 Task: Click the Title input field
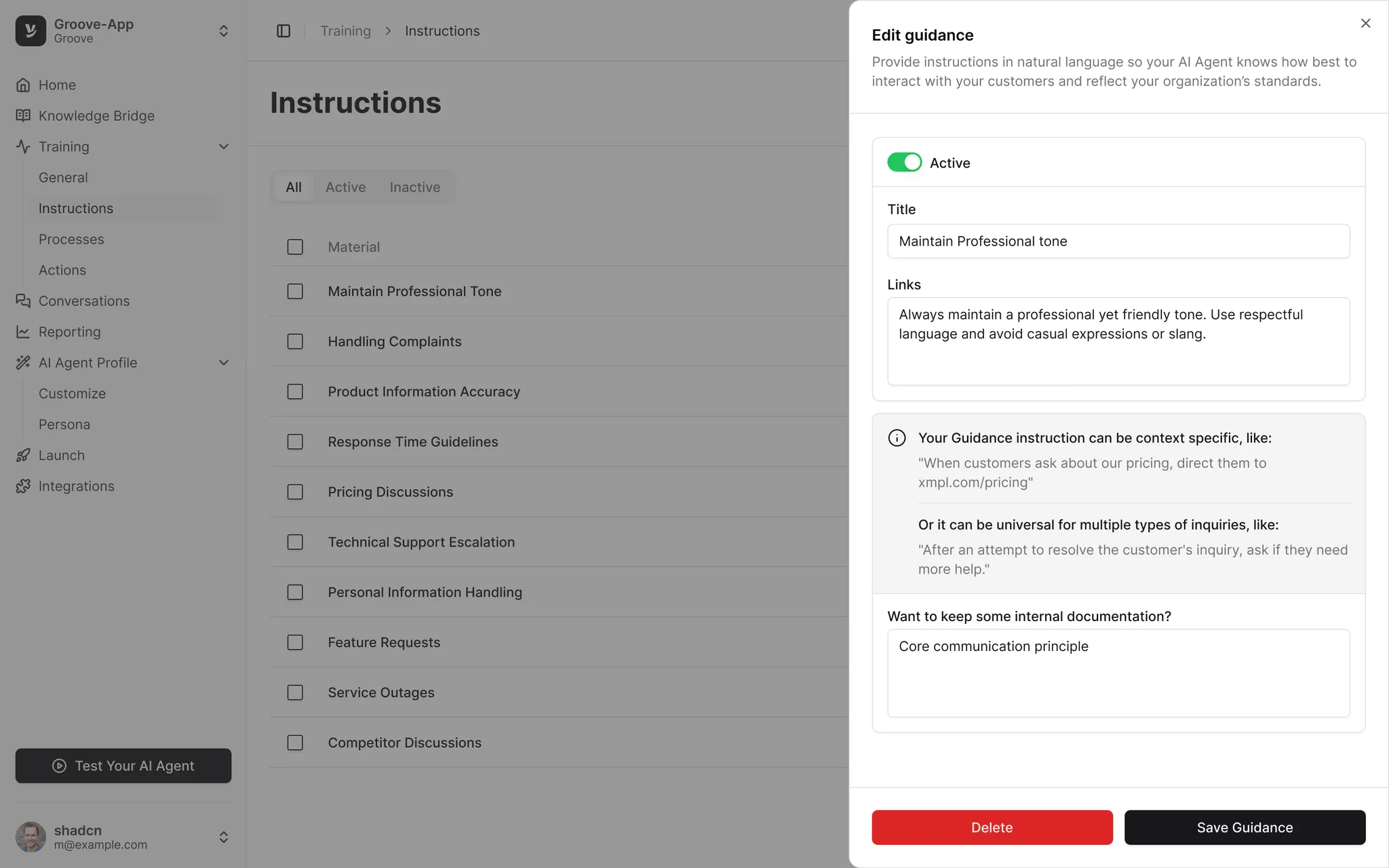tap(1118, 241)
